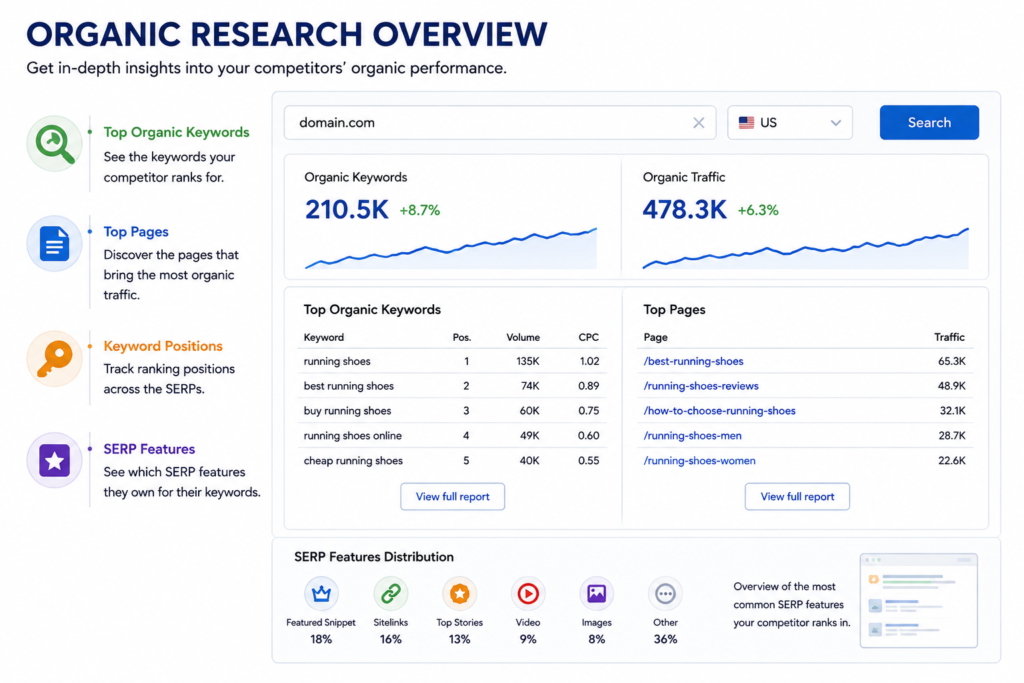The width and height of the screenshot is (1024, 683).
Task: View full report for Top Organic Keywords
Action: [x=452, y=497]
